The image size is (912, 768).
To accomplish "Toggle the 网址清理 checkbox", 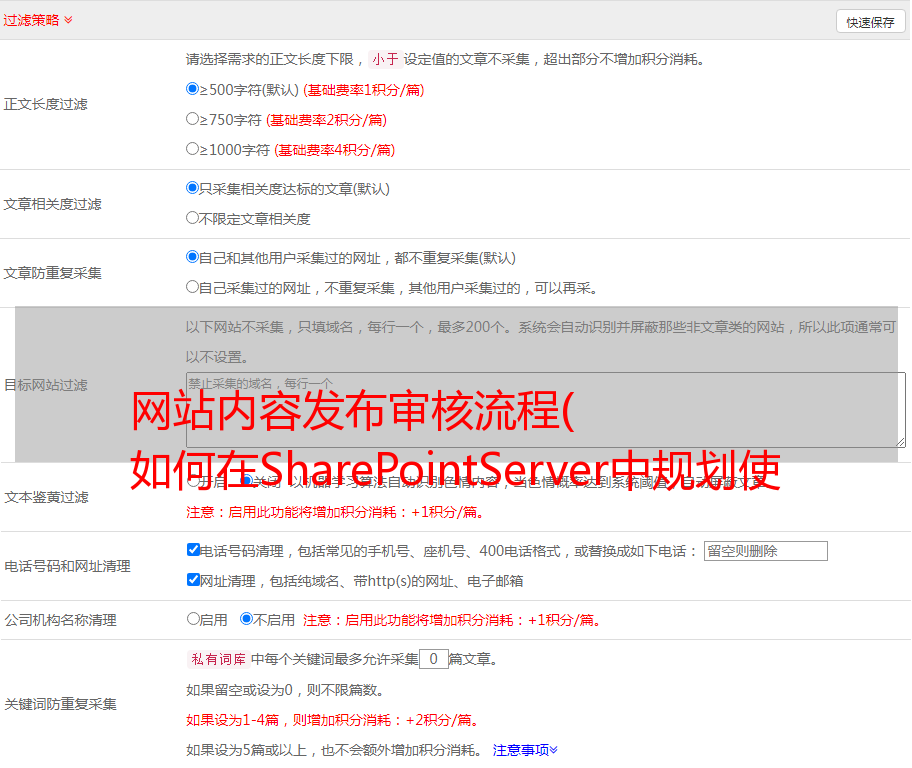I will click(x=194, y=580).
